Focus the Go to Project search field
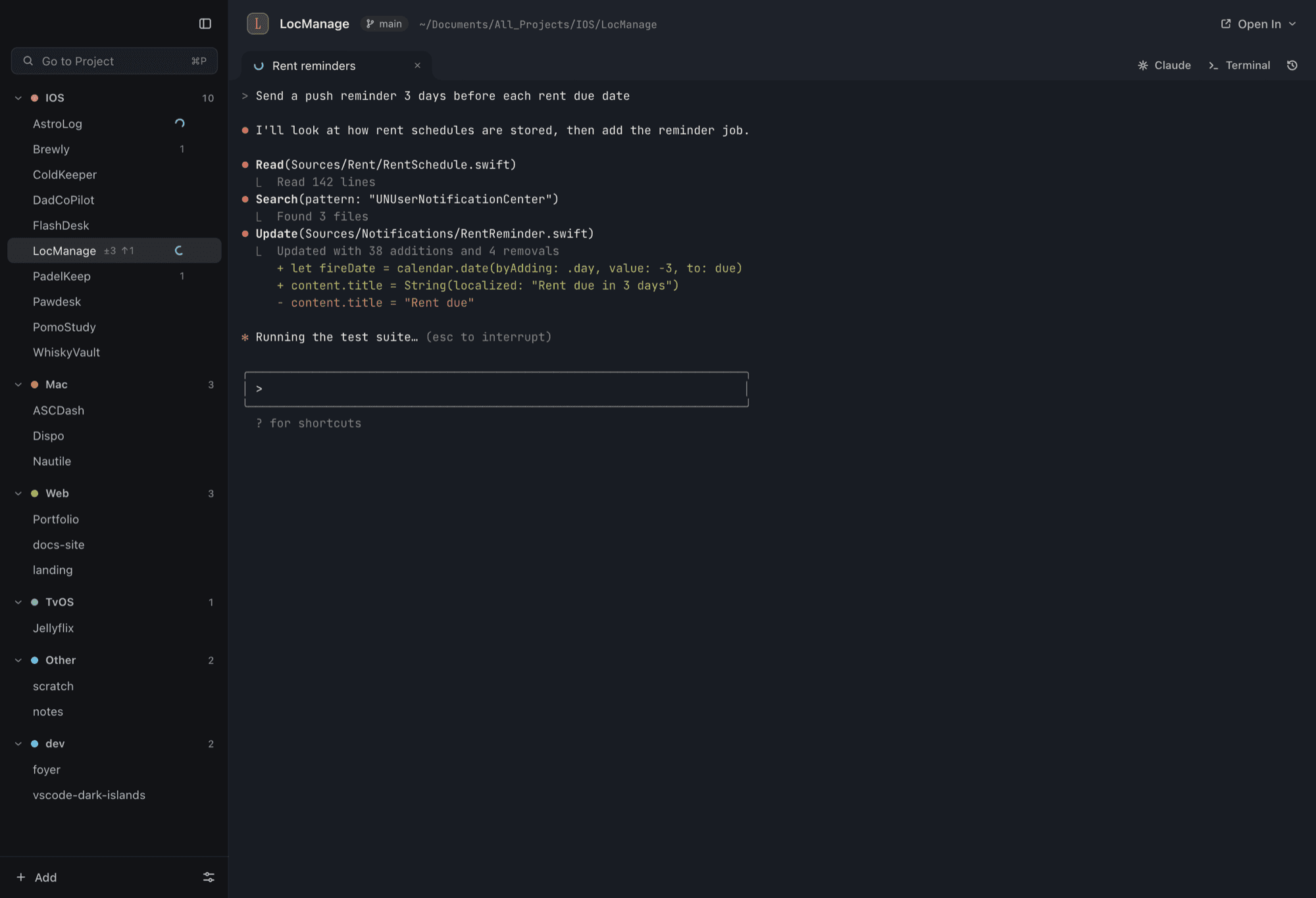Viewport: 1316px width, 898px height. coord(114,61)
